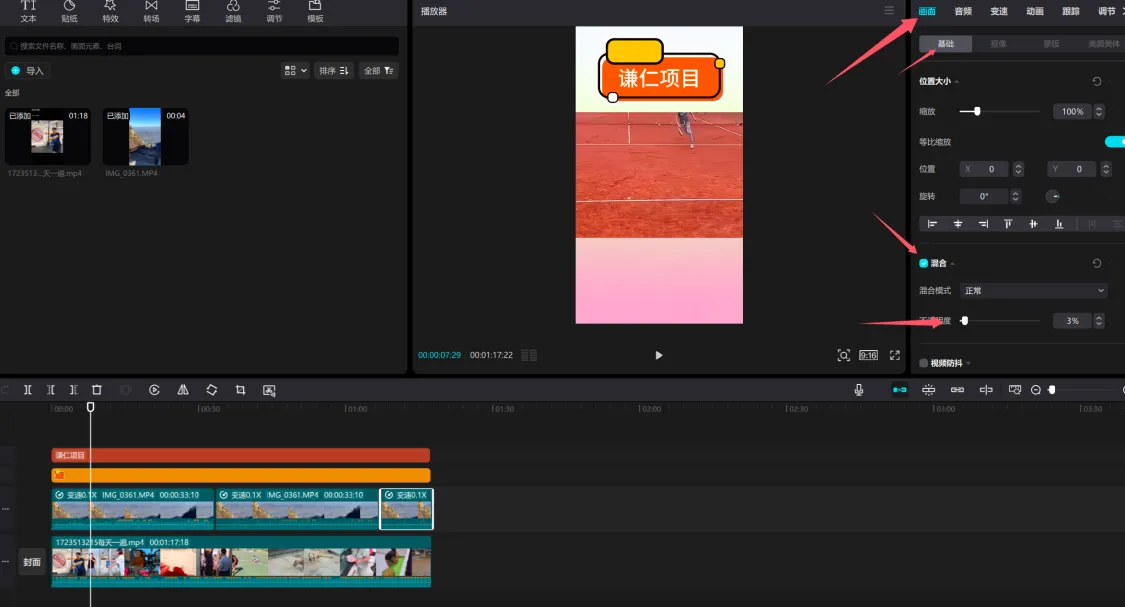
Task: Enable the 视频防抖 stabilization checkbox
Action: [x=924, y=363]
